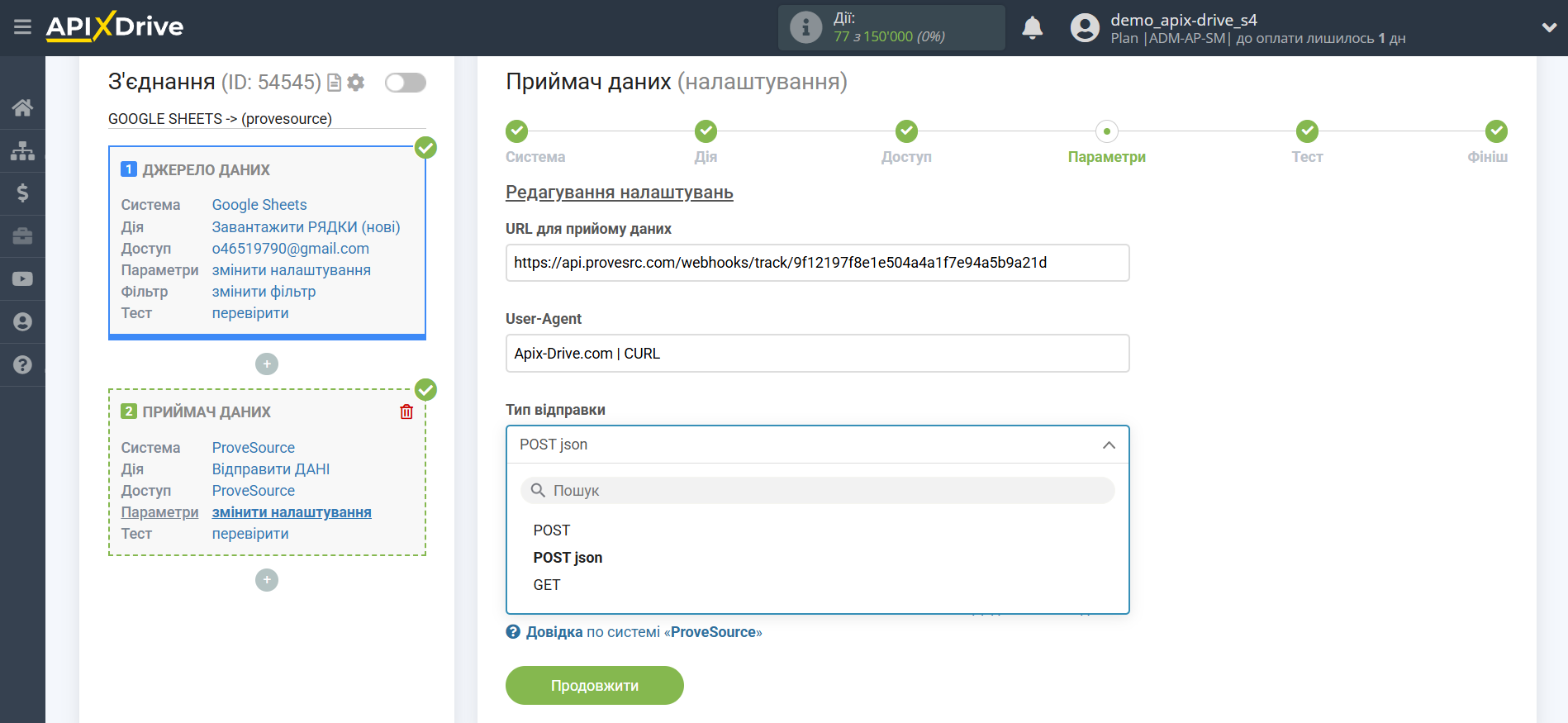Click перевірити link in data source block
Image resolution: width=1568 pixels, height=723 pixels.
pyautogui.click(x=250, y=313)
